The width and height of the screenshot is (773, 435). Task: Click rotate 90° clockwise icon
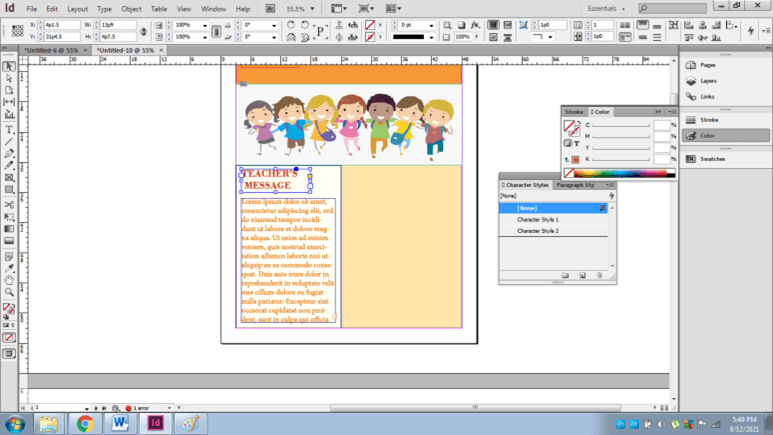[x=290, y=25]
